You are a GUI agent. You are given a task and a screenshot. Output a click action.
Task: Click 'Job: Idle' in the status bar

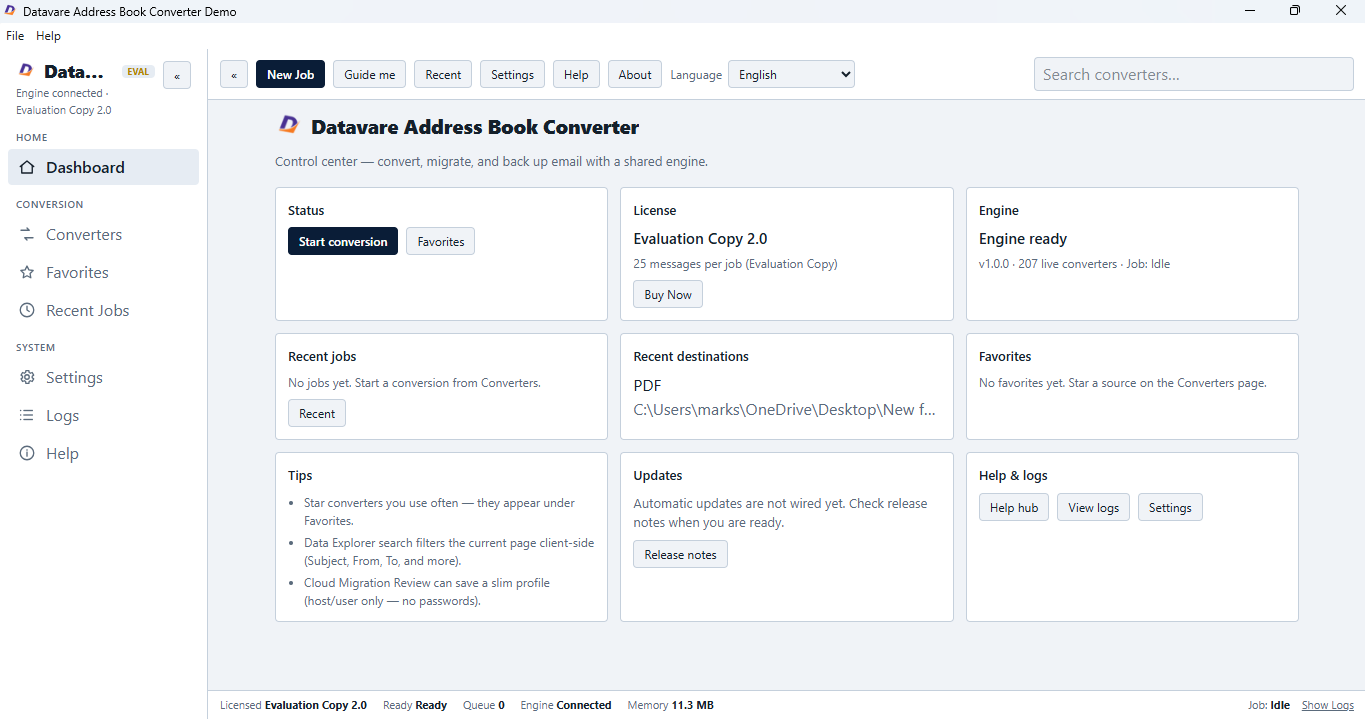coord(1269,705)
